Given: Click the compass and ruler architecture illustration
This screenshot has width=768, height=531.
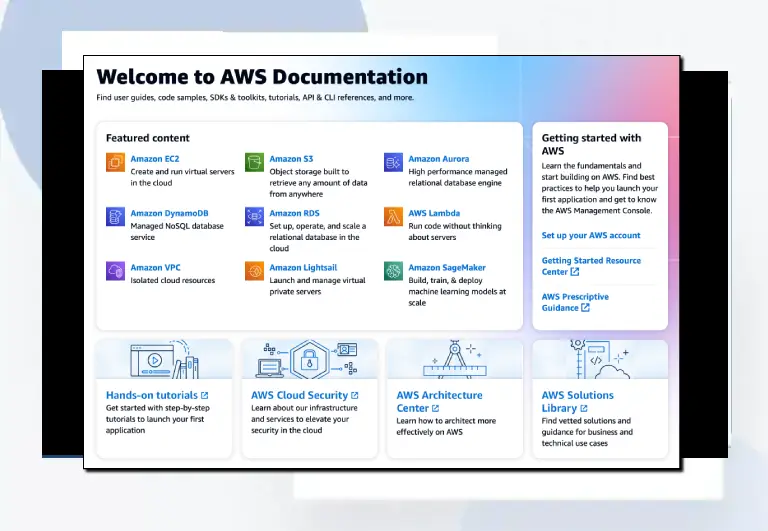Looking at the screenshot, I should [455, 360].
